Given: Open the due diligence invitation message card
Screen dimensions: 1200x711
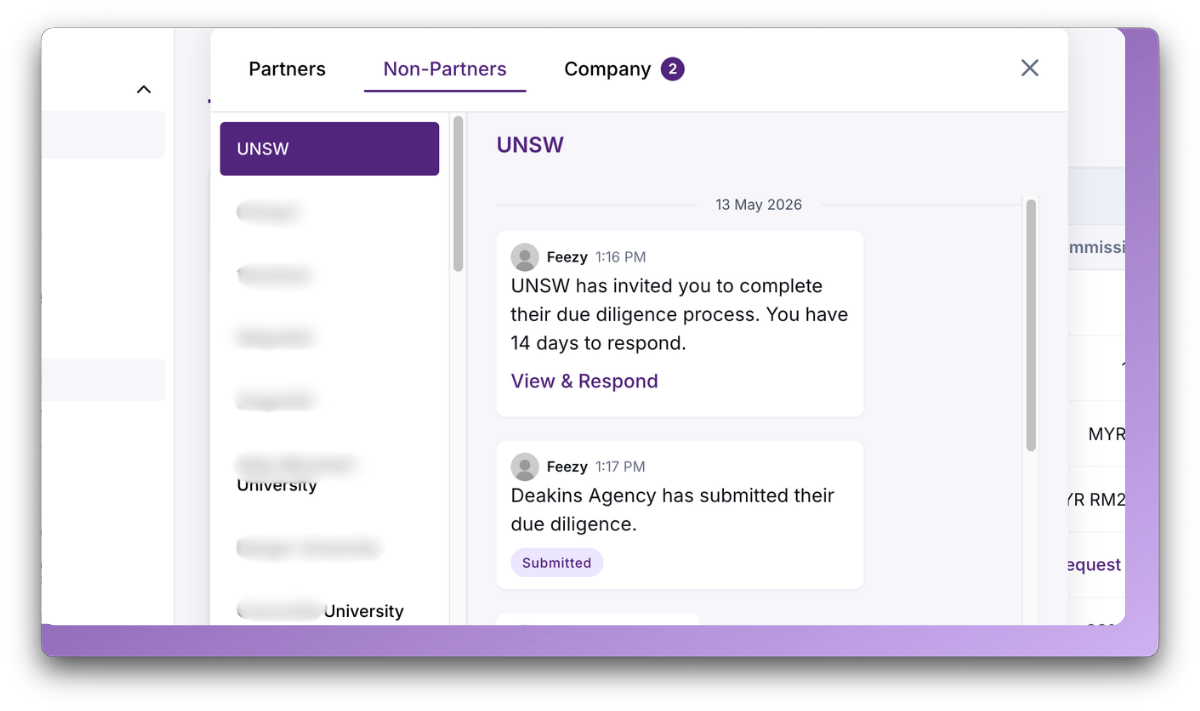Looking at the screenshot, I should [680, 324].
